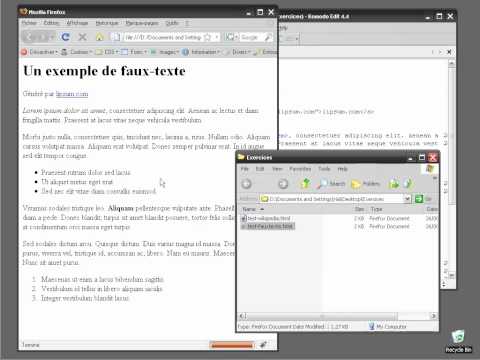Open the File menu in Exercices window
The height and width of the screenshot is (360, 480).
click(245, 169)
